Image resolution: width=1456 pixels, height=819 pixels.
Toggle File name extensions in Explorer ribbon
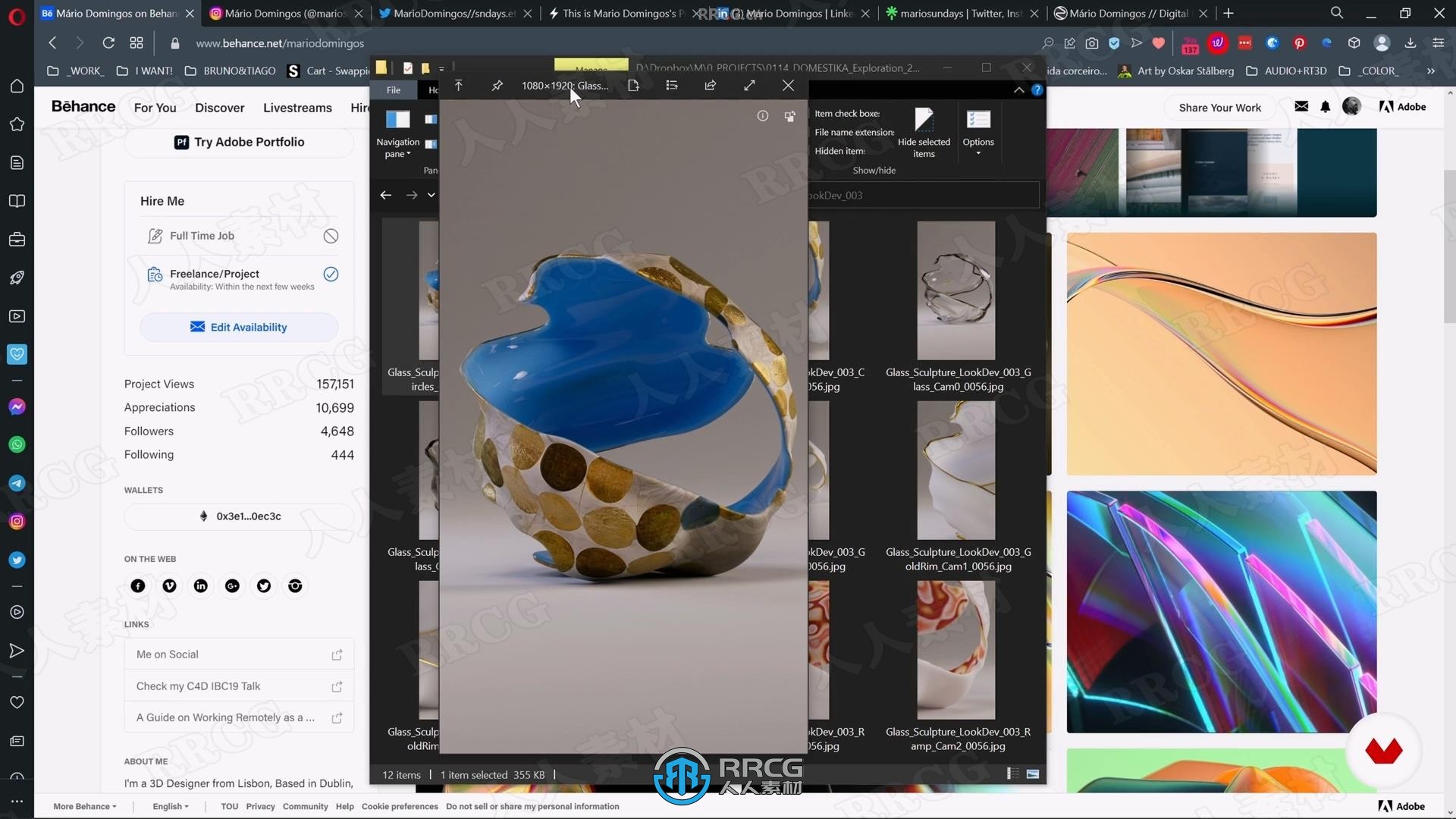[854, 133]
